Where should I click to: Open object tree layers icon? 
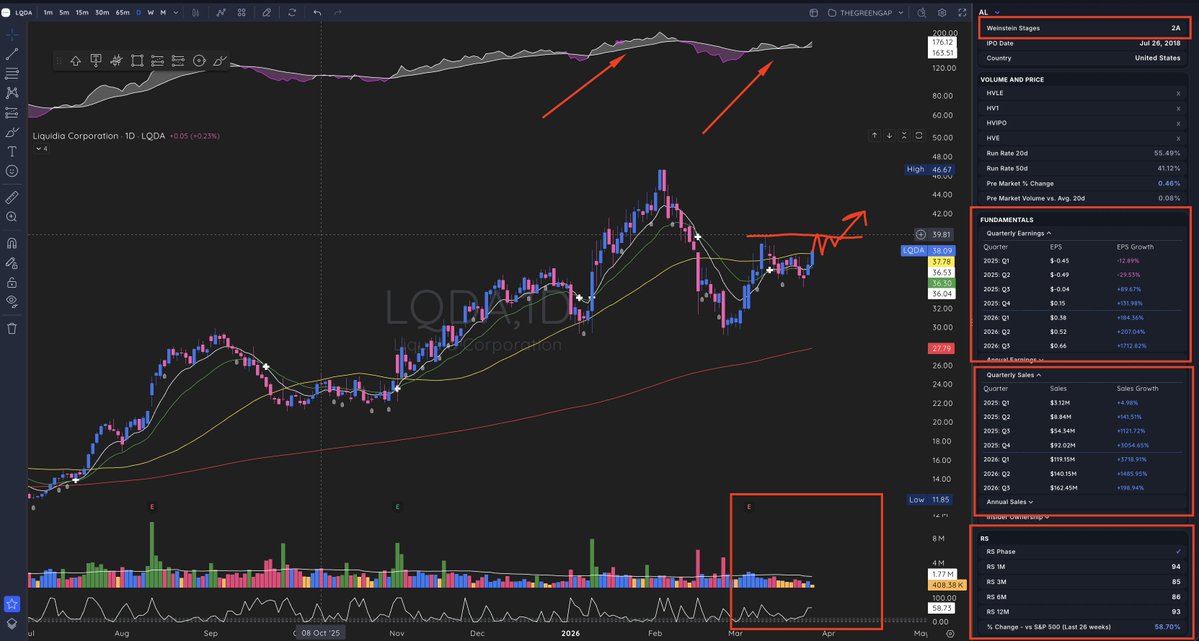pos(11,626)
